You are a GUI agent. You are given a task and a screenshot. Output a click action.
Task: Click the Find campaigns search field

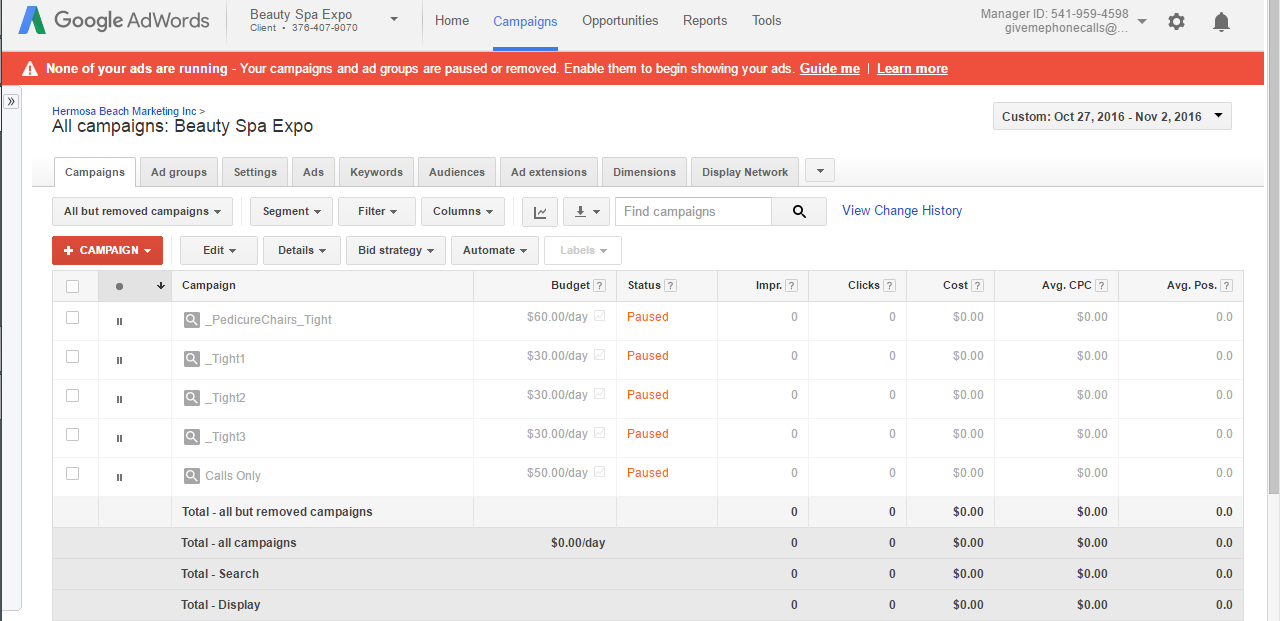coord(693,212)
